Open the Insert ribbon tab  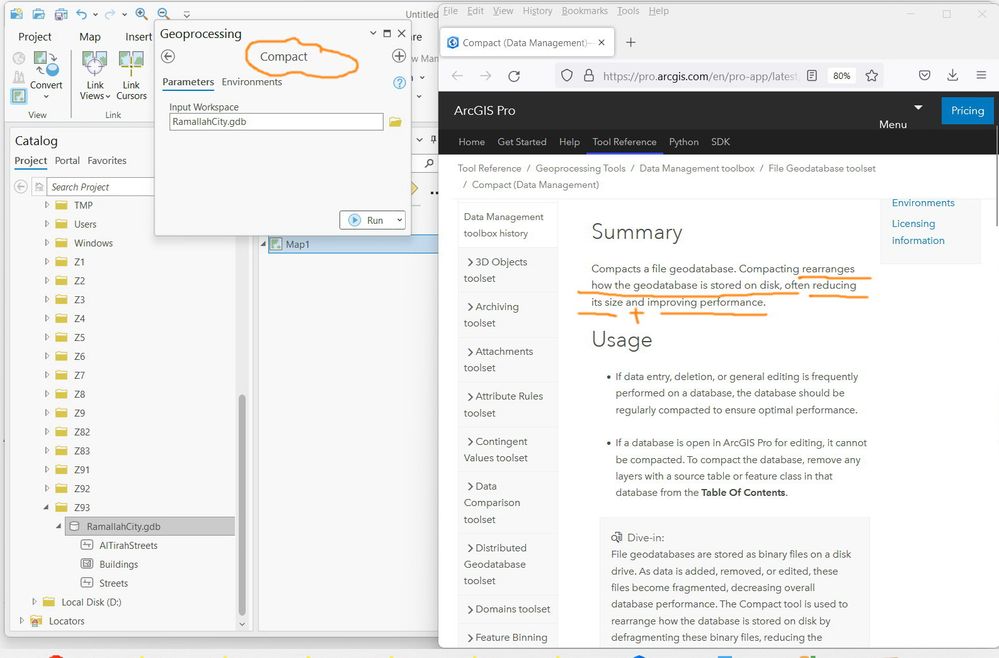(x=138, y=37)
